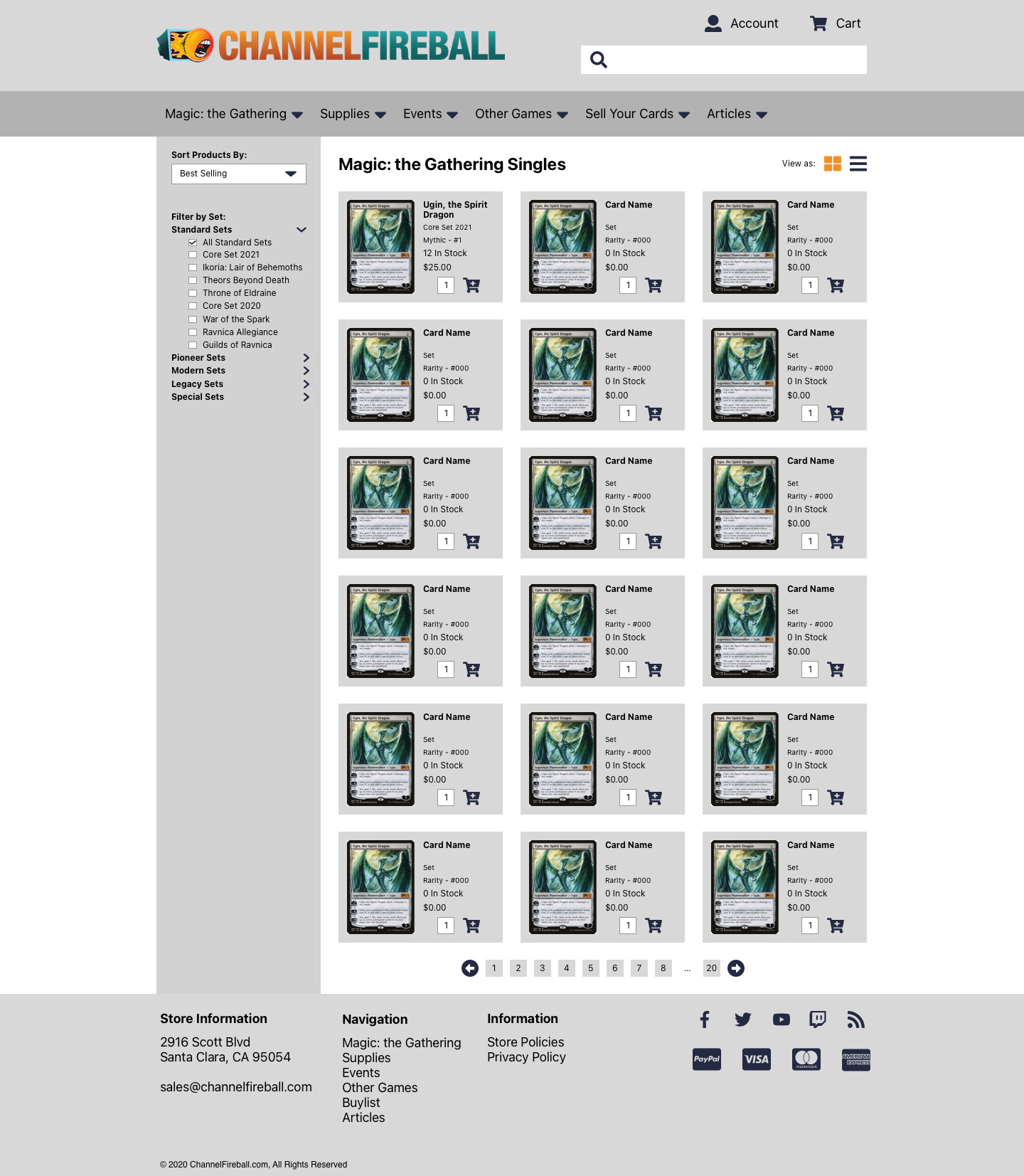1024x1176 pixels.
Task: Open the Best Selling sort dropdown
Action: [x=239, y=174]
